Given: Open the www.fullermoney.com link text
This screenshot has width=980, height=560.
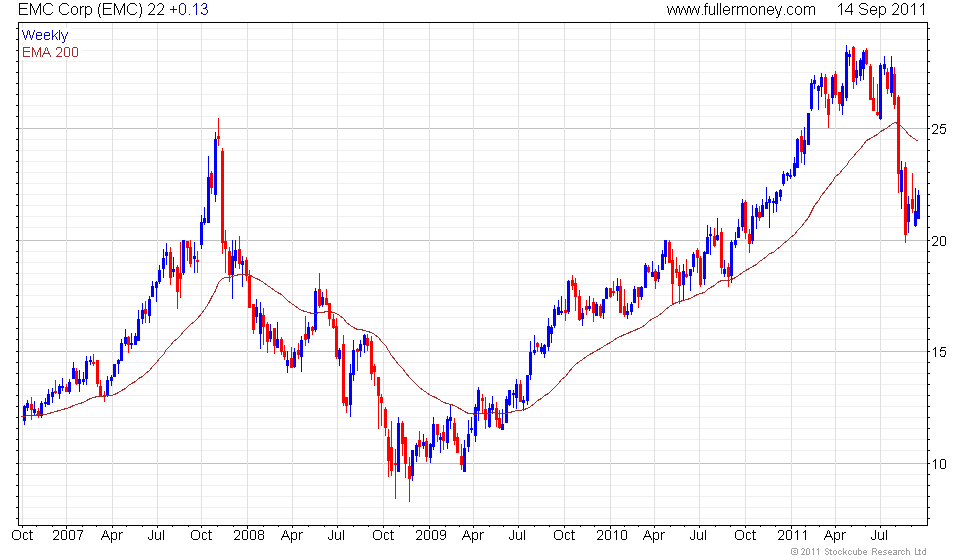Looking at the screenshot, I should 741,9.
